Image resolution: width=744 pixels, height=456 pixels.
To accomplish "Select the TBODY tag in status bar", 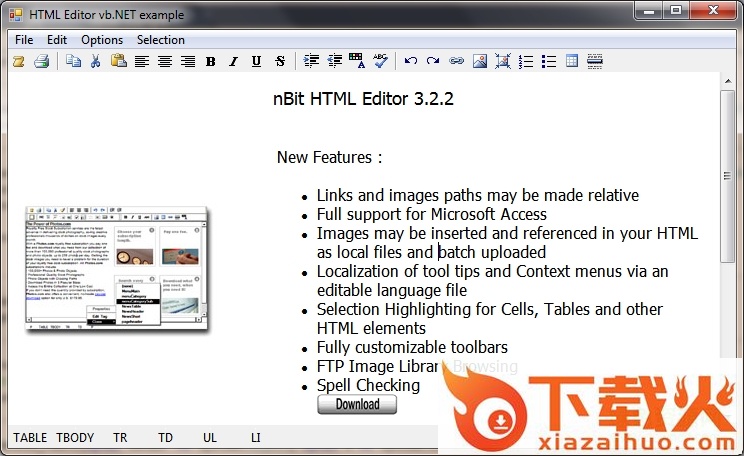I will pos(75,438).
